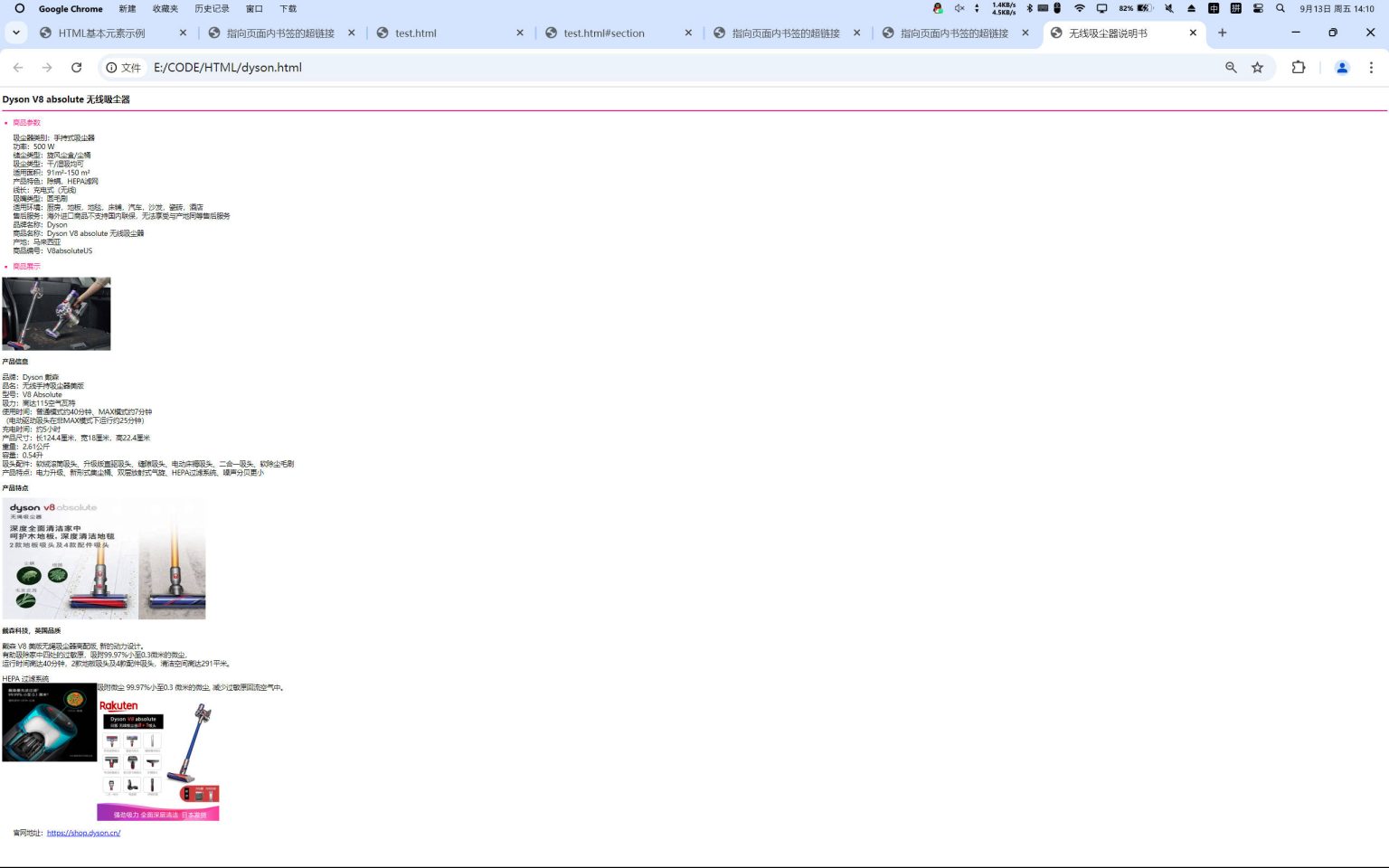Open the 历史记录 menu

coord(212,8)
